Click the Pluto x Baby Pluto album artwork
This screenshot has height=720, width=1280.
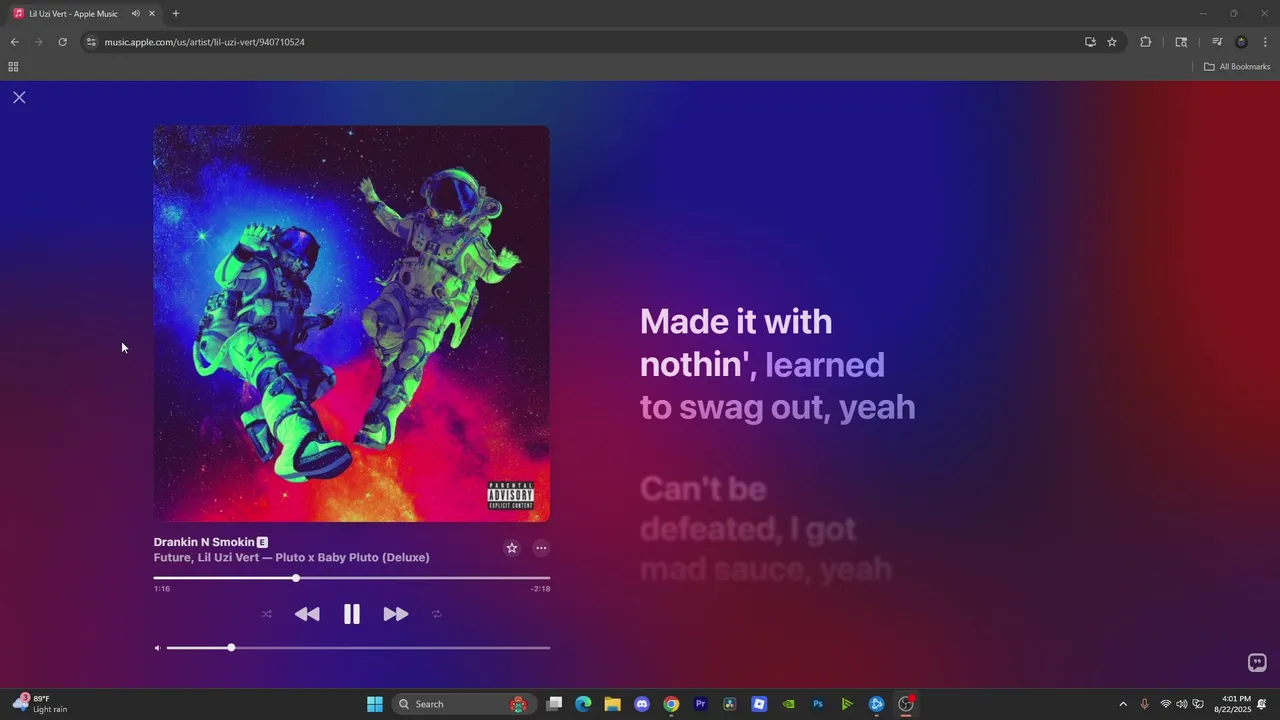352,323
